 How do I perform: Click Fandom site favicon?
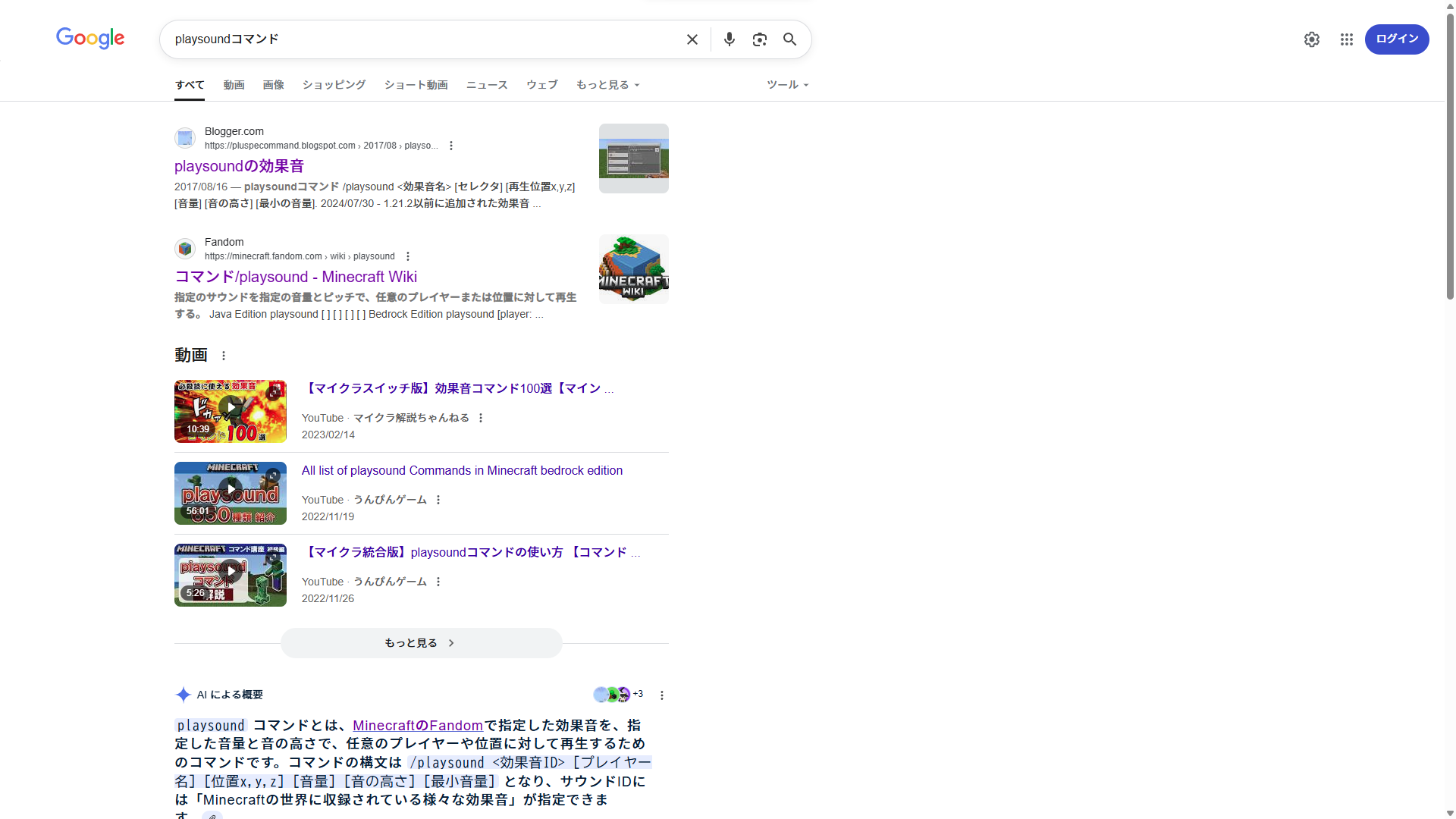(185, 249)
